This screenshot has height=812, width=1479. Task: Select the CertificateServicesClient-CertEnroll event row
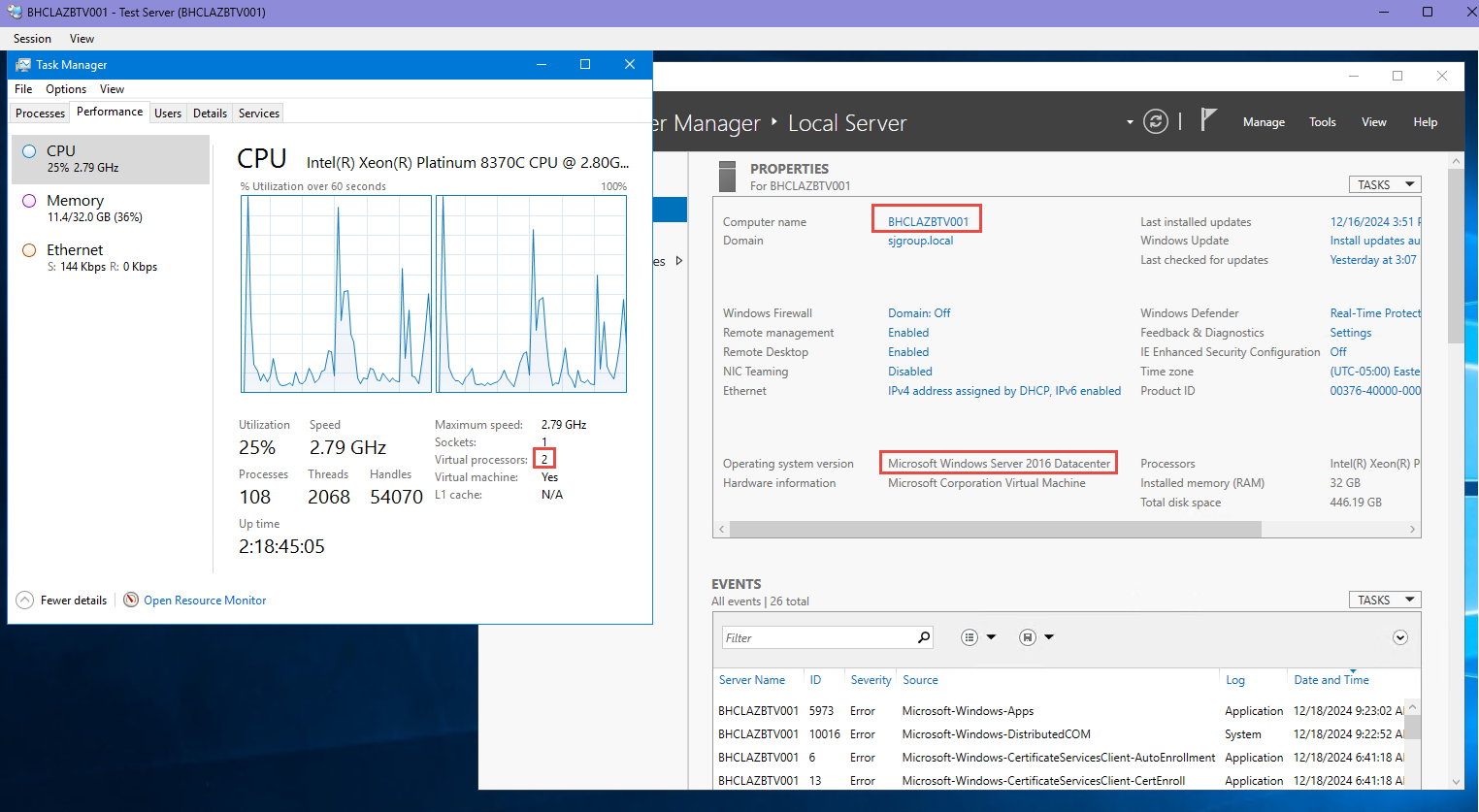[1059, 781]
